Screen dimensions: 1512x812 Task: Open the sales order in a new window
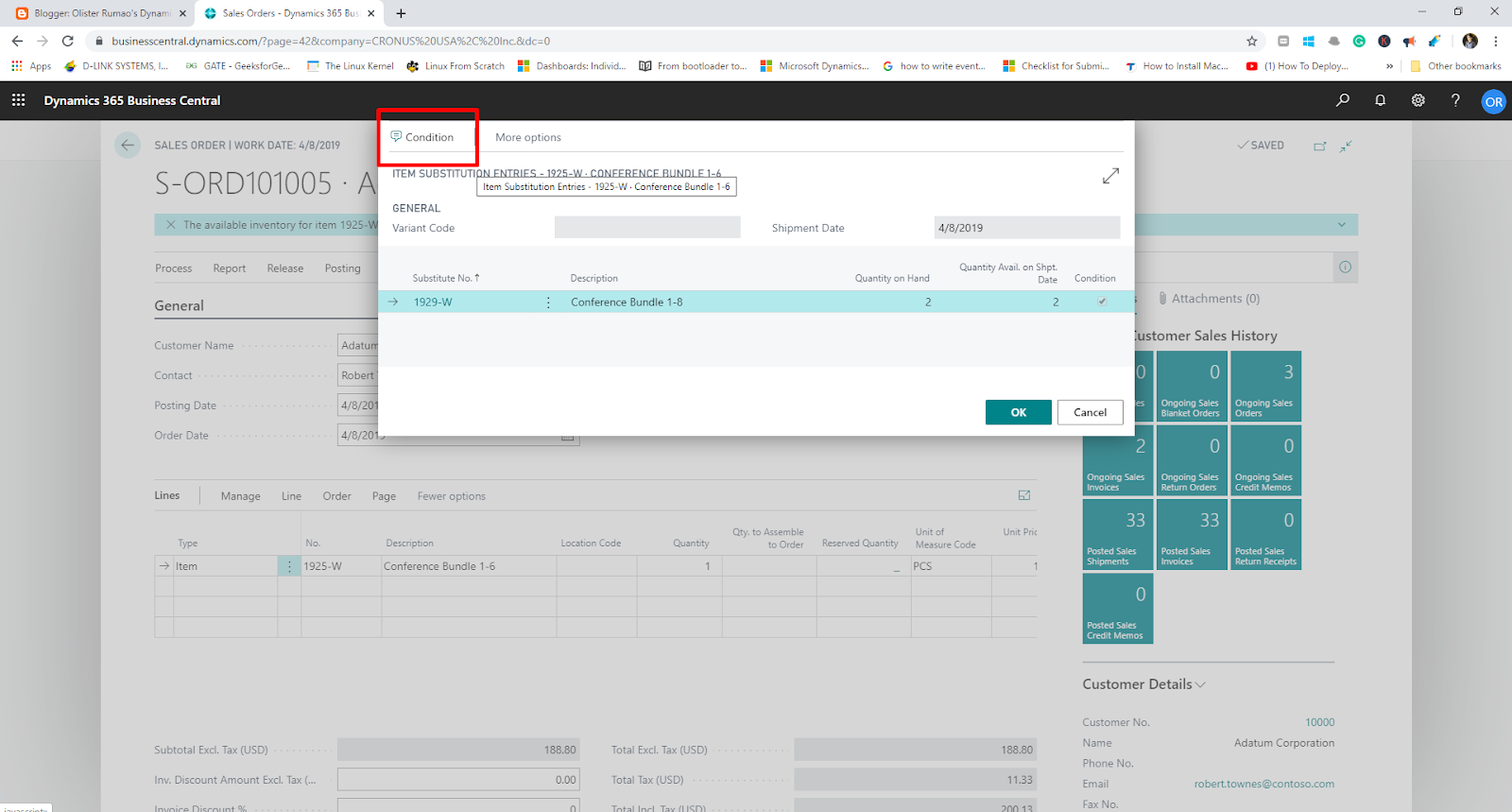coord(1320,146)
